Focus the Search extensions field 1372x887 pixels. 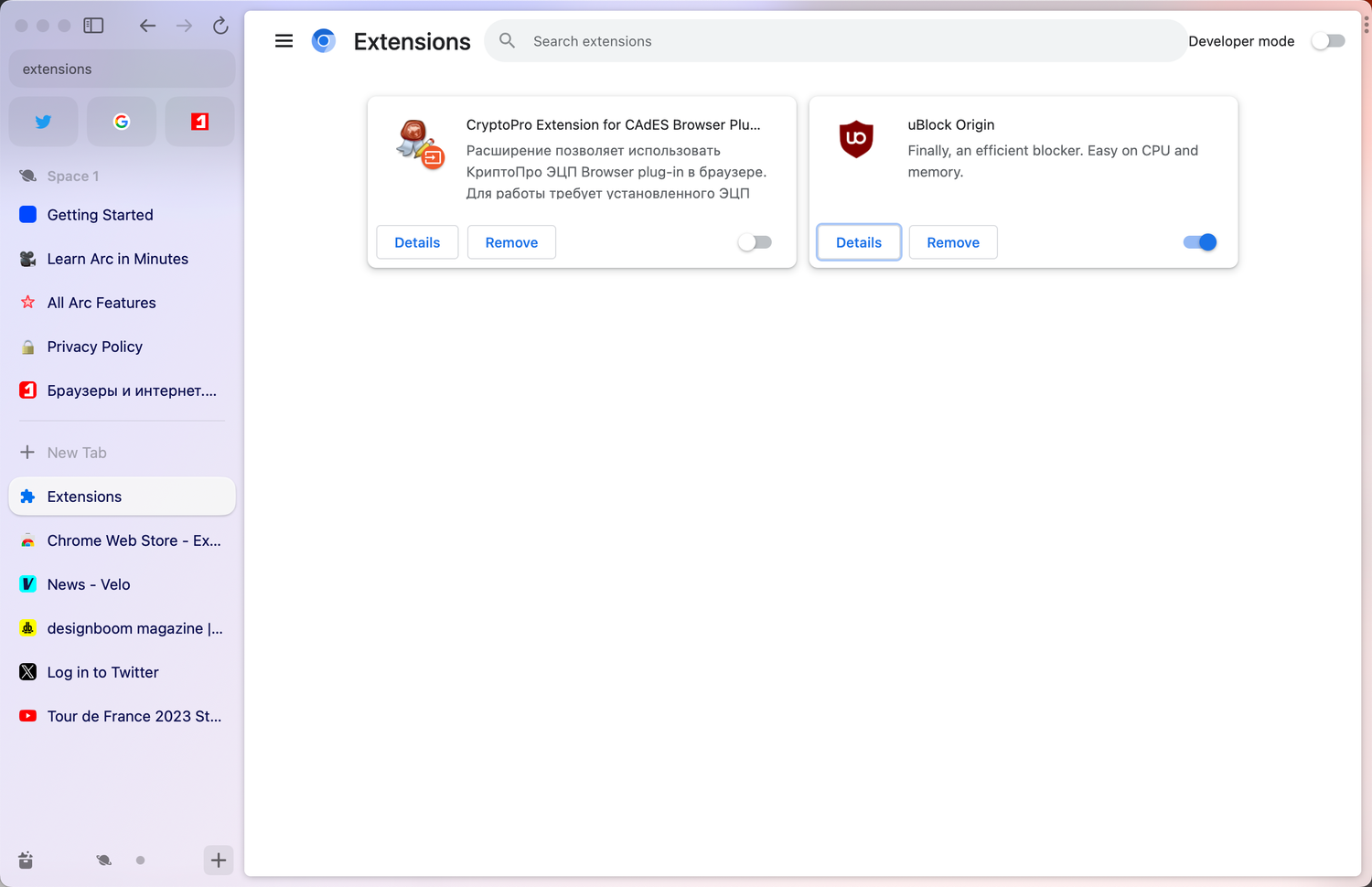[x=836, y=41]
